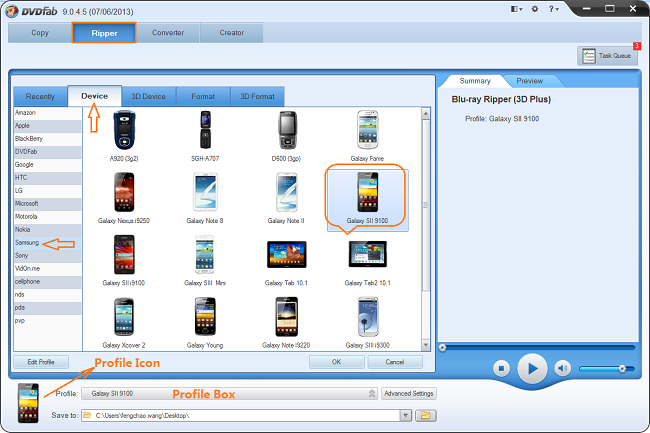This screenshot has width=650, height=433.
Task: Switch to the Copy module tab
Action: click(40, 33)
